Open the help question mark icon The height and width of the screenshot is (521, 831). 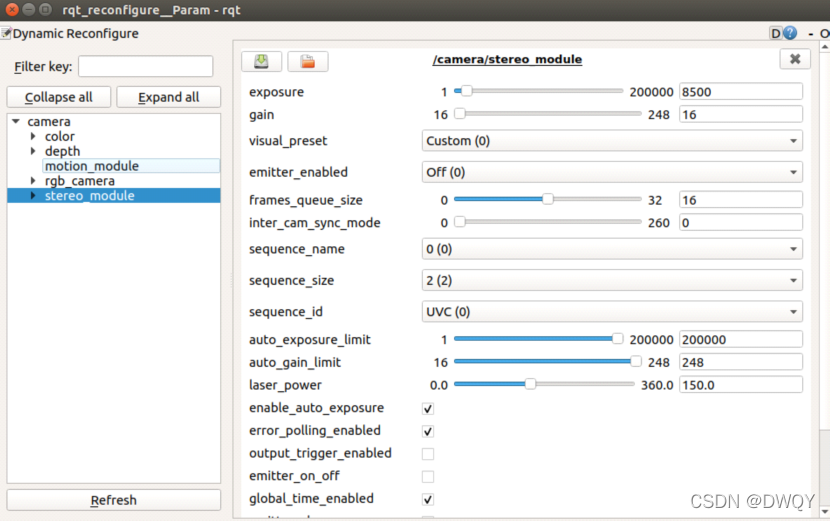click(790, 33)
